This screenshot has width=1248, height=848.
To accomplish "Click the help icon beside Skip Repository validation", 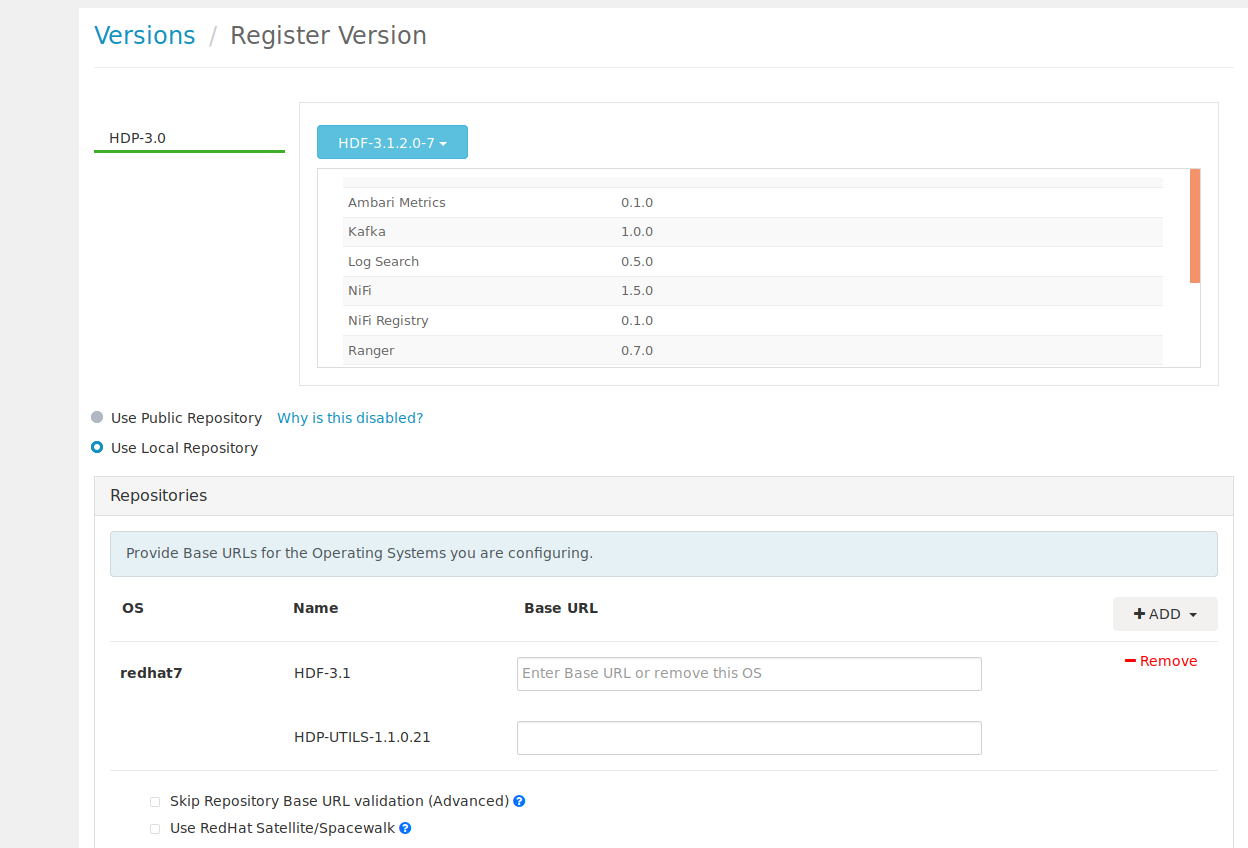I will [519, 800].
